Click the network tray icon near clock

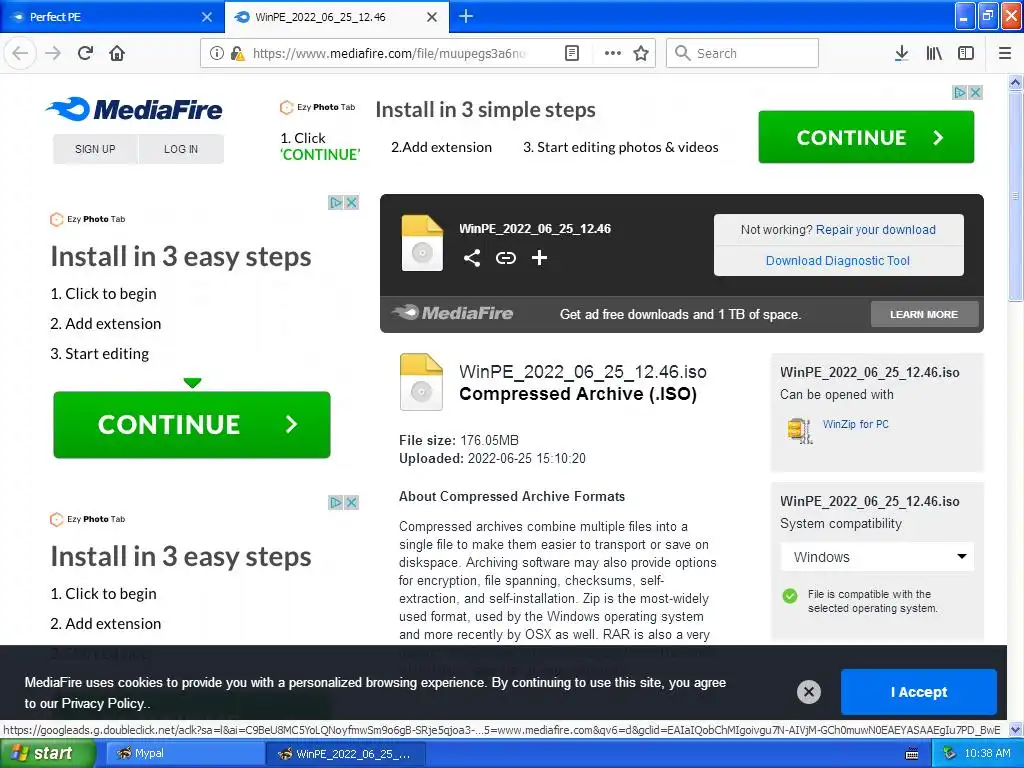950,754
